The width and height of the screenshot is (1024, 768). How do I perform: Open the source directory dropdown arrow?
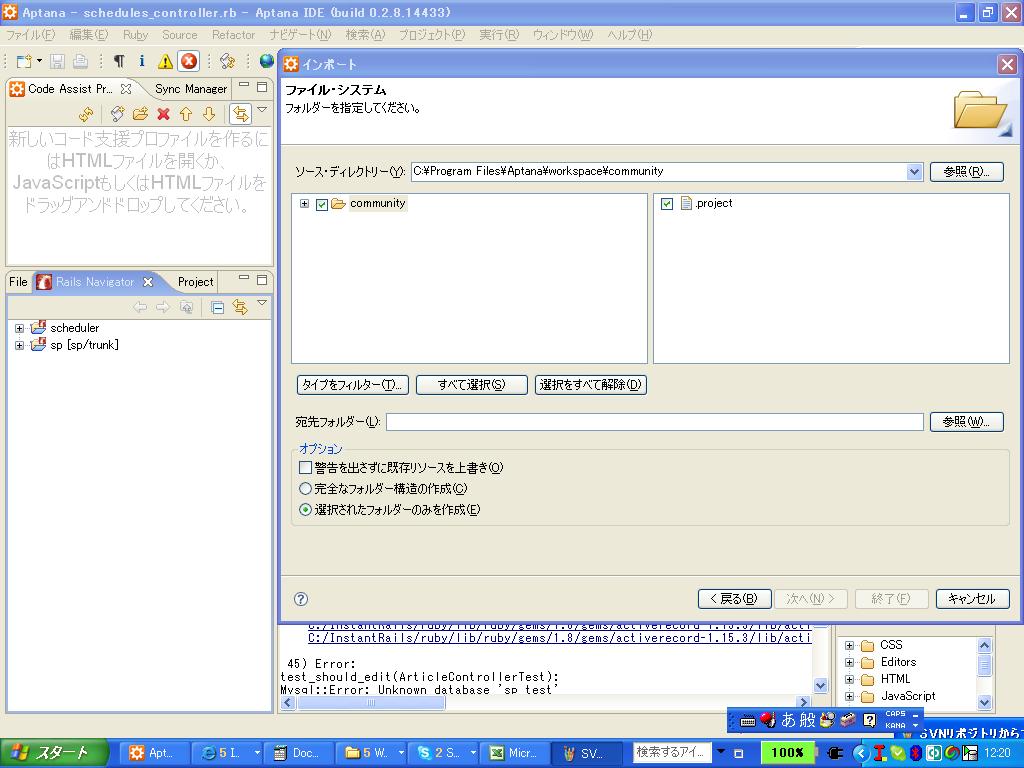pos(914,172)
